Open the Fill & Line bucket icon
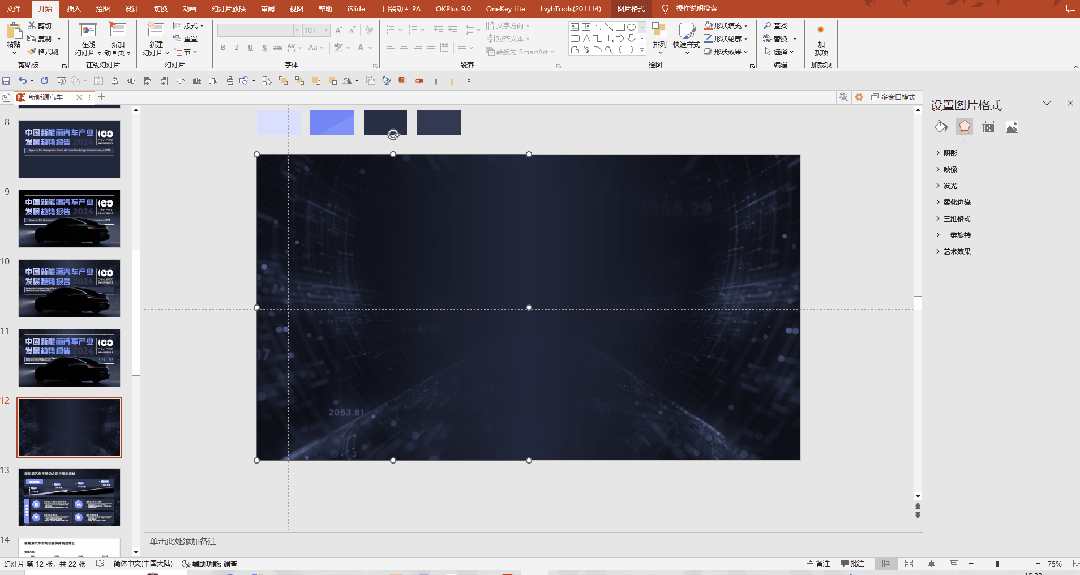This screenshot has height=575, width=1080. 941,127
